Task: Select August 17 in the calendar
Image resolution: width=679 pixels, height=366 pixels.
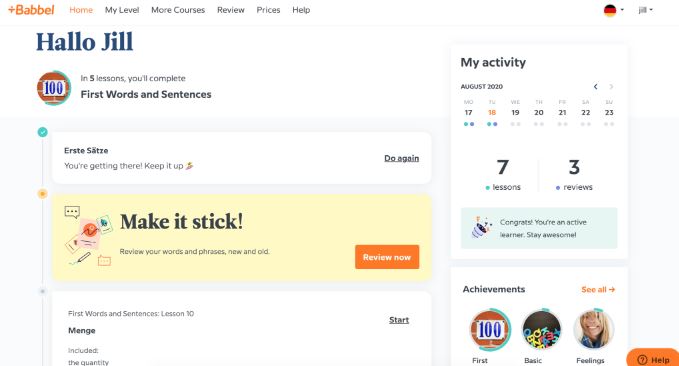Action: tap(469, 113)
